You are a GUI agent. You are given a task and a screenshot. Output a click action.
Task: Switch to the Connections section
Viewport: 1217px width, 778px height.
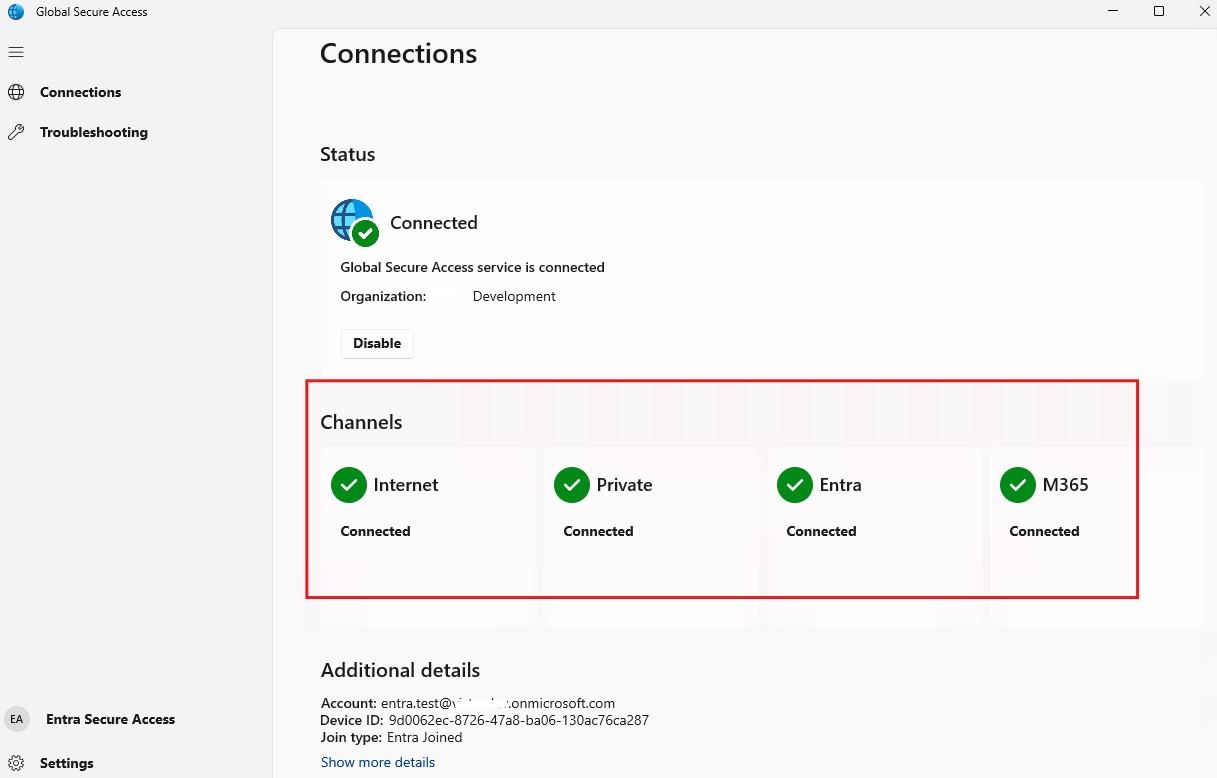pyautogui.click(x=80, y=91)
